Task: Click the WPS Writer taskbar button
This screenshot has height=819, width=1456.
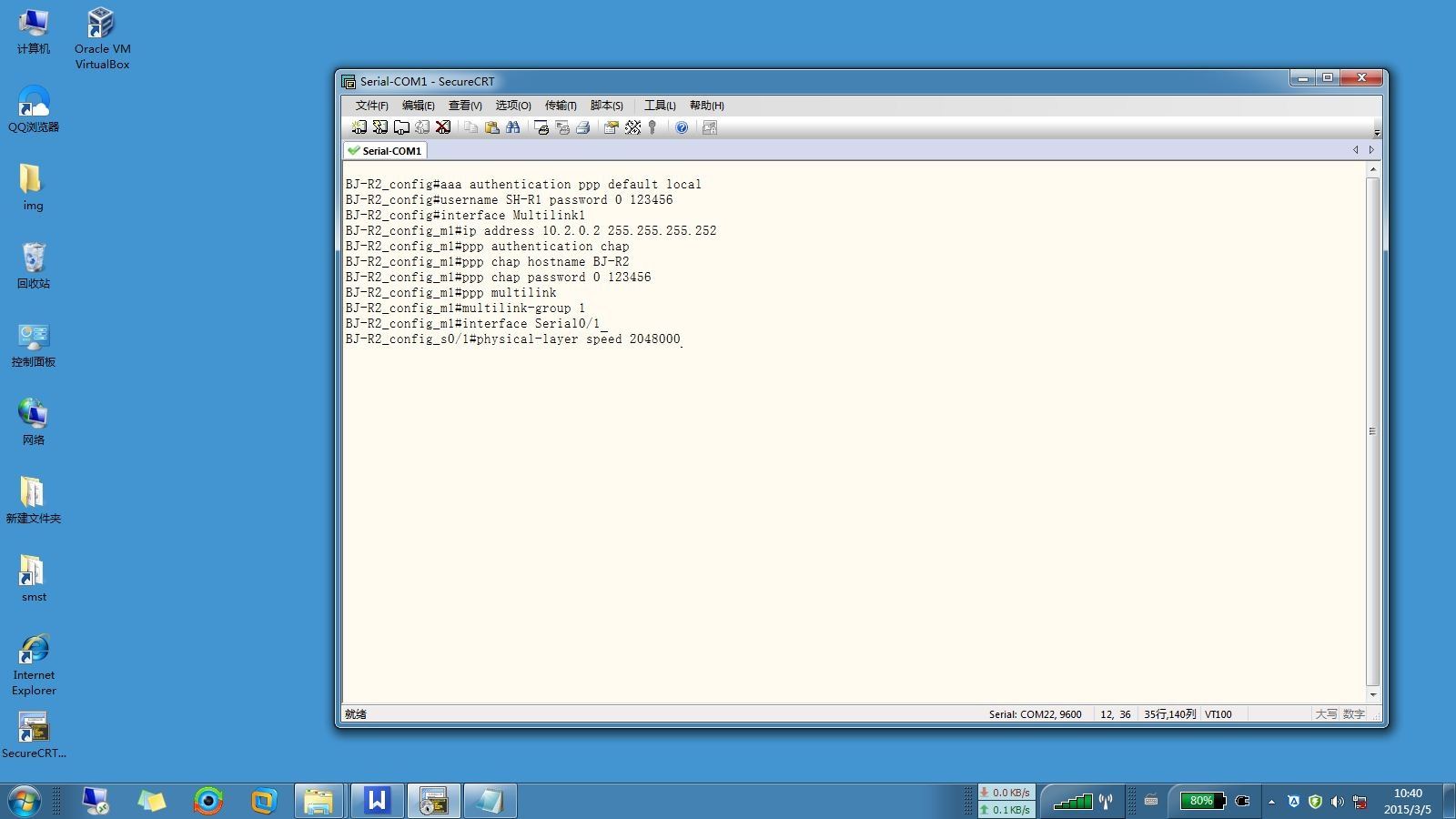Action: (x=377, y=801)
